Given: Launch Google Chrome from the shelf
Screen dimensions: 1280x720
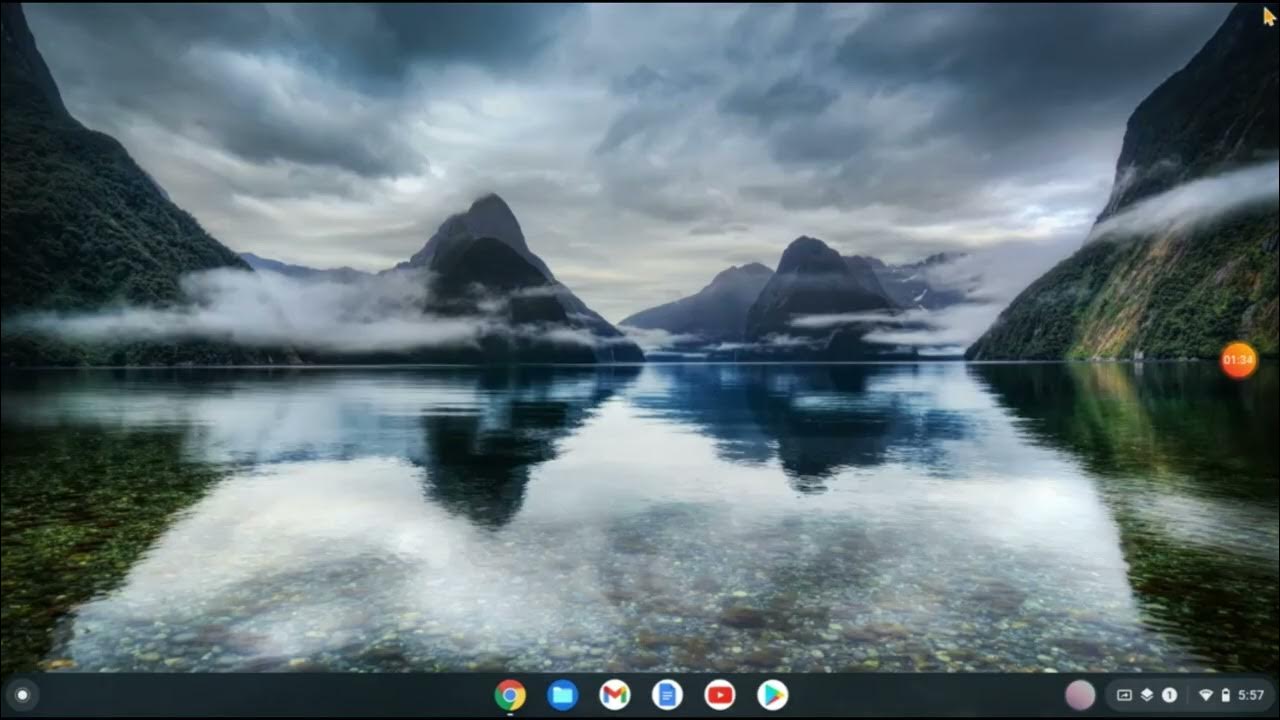Looking at the screenshot, I should point(510,695).
